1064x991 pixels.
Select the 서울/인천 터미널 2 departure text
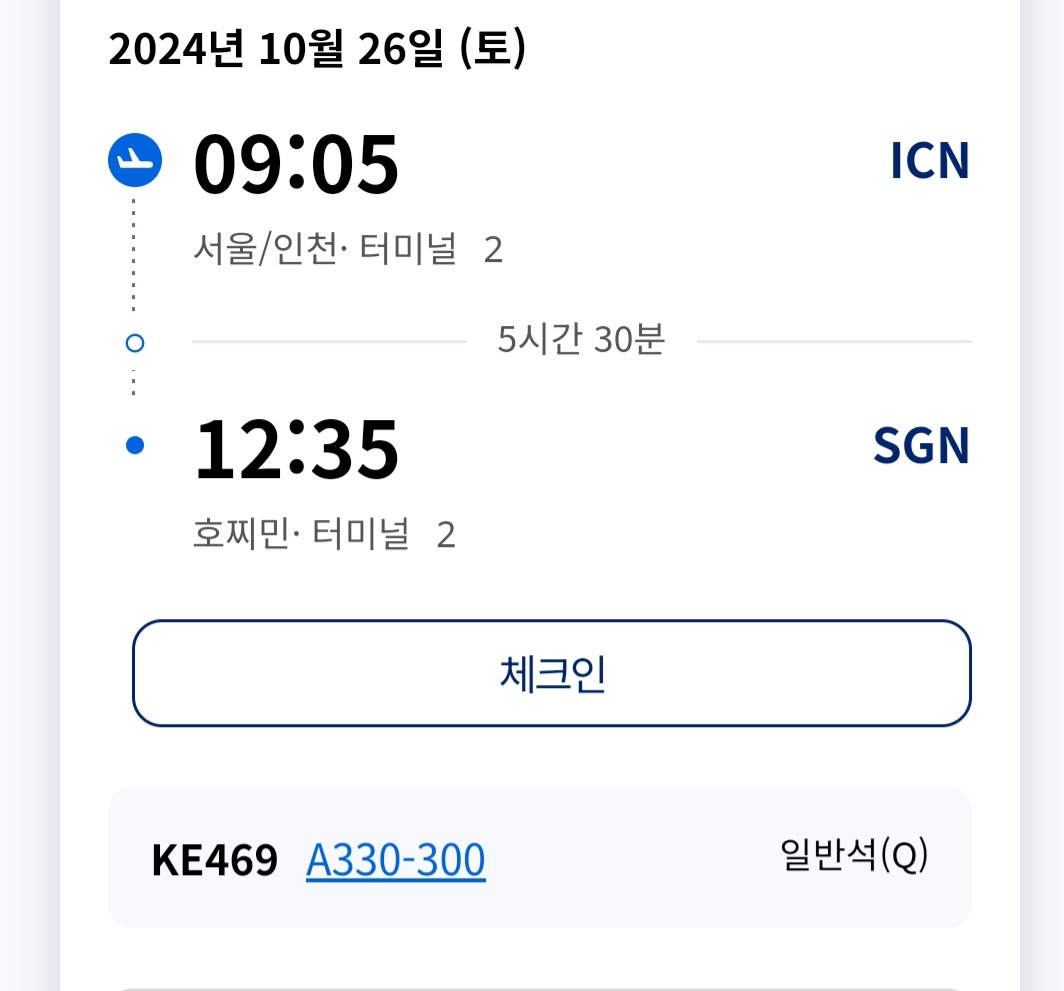coord(347,250)
